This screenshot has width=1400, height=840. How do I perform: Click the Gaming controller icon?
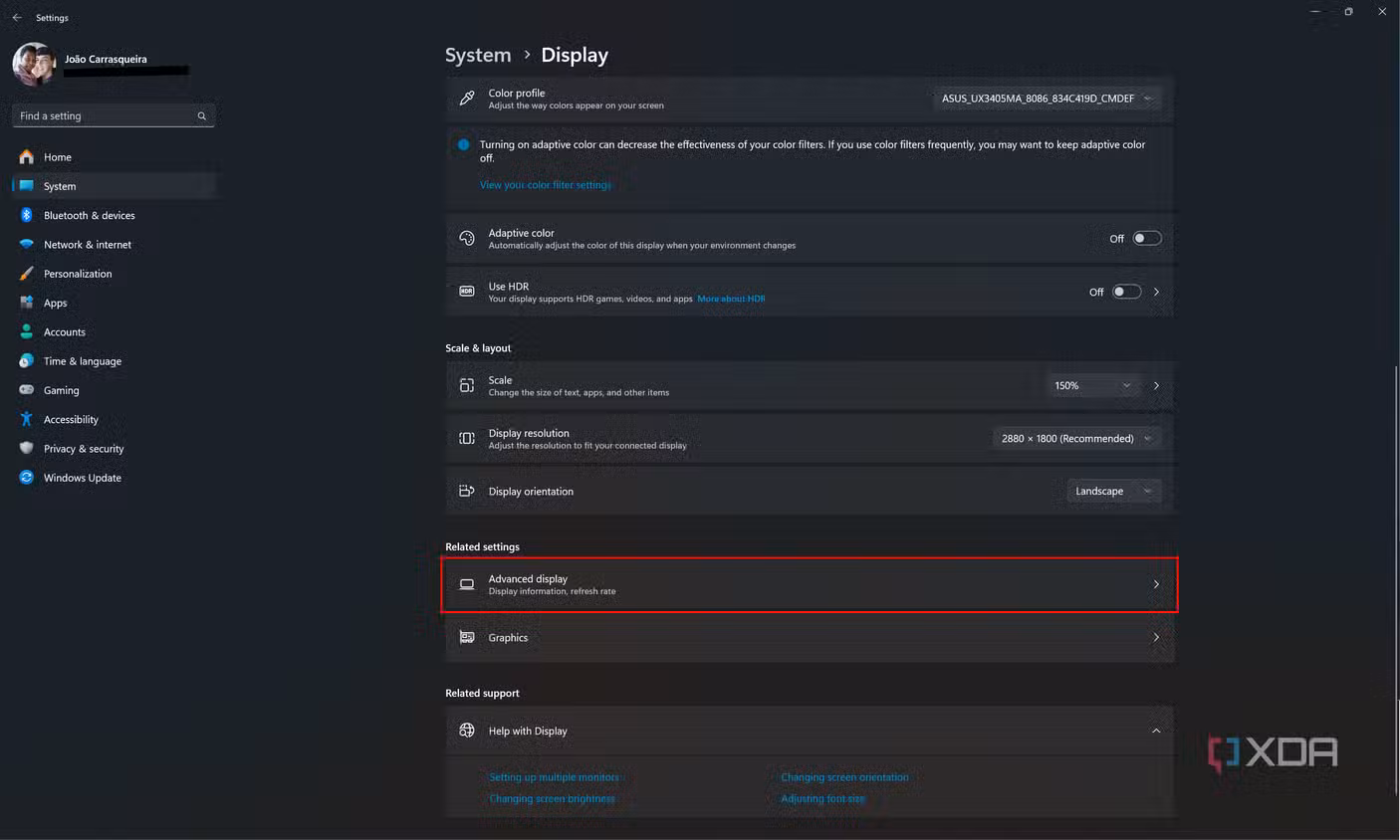click(27, 390)
